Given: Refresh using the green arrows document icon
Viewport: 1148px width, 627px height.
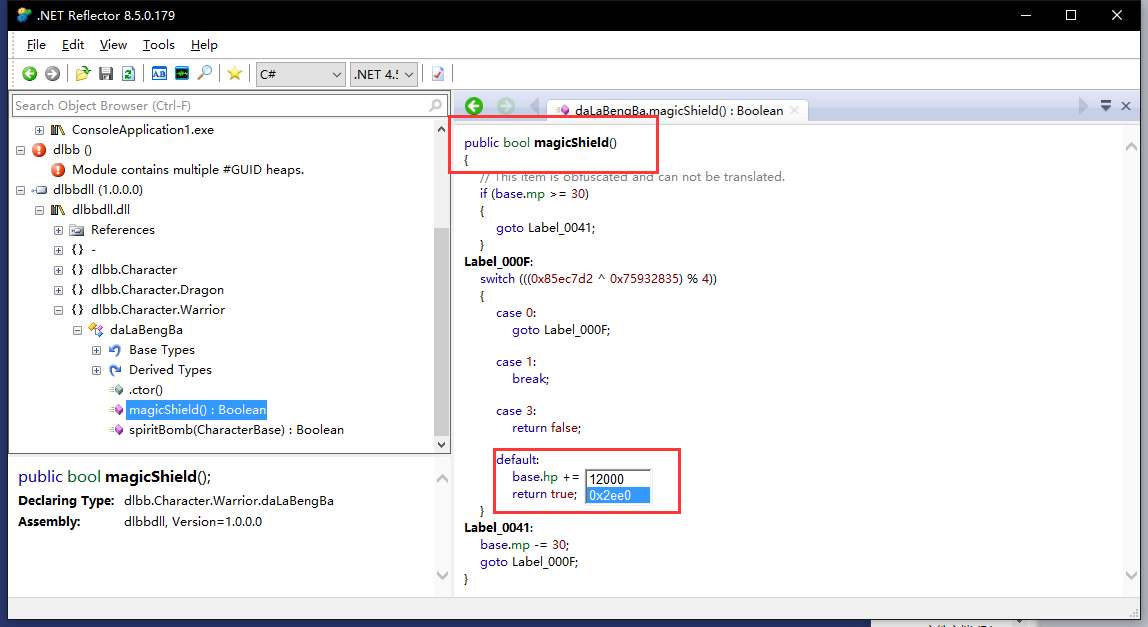Looking at the screenshot, I should pos(128,73).
